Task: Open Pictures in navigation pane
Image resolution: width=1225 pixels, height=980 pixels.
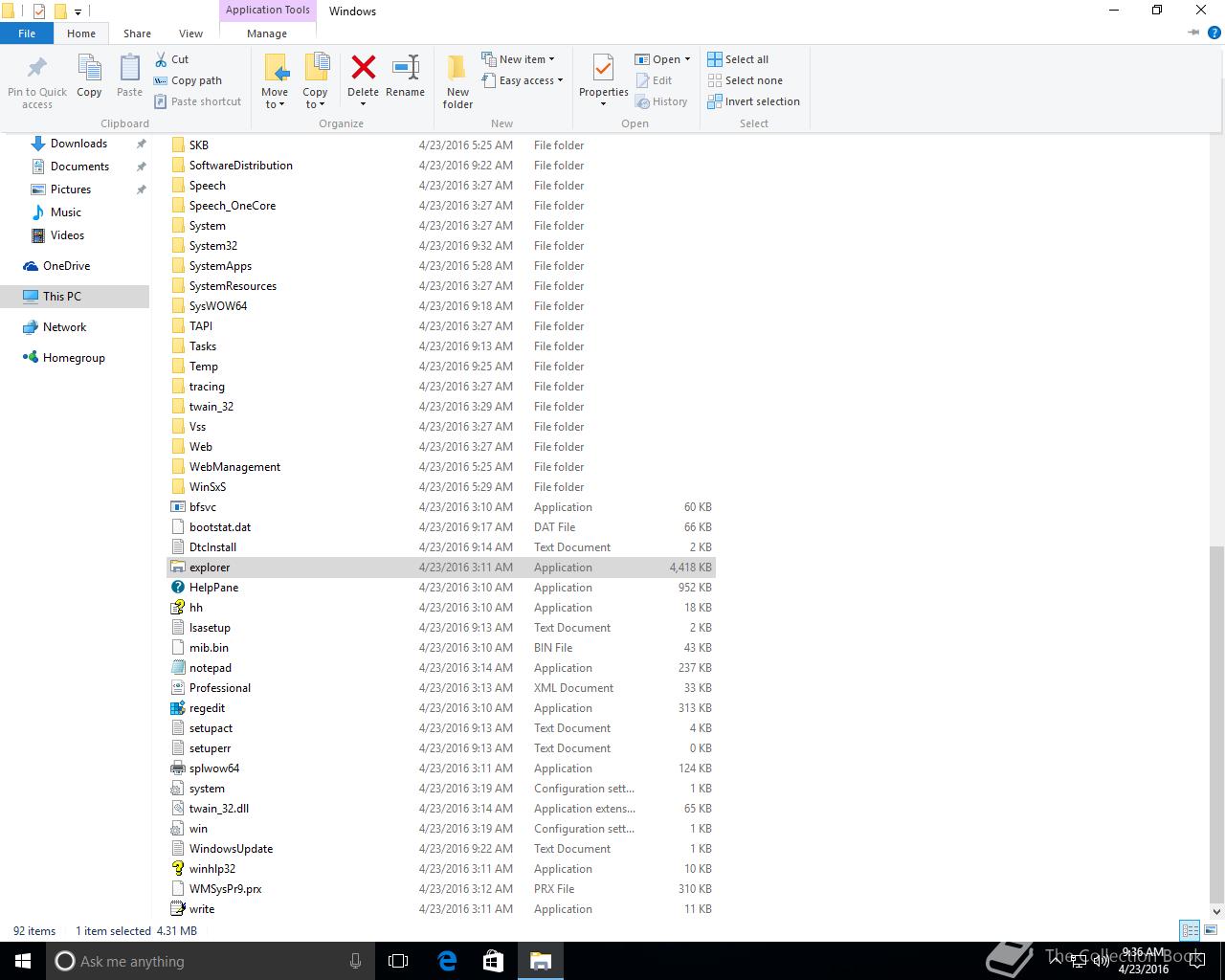Action: pos(71,189)
